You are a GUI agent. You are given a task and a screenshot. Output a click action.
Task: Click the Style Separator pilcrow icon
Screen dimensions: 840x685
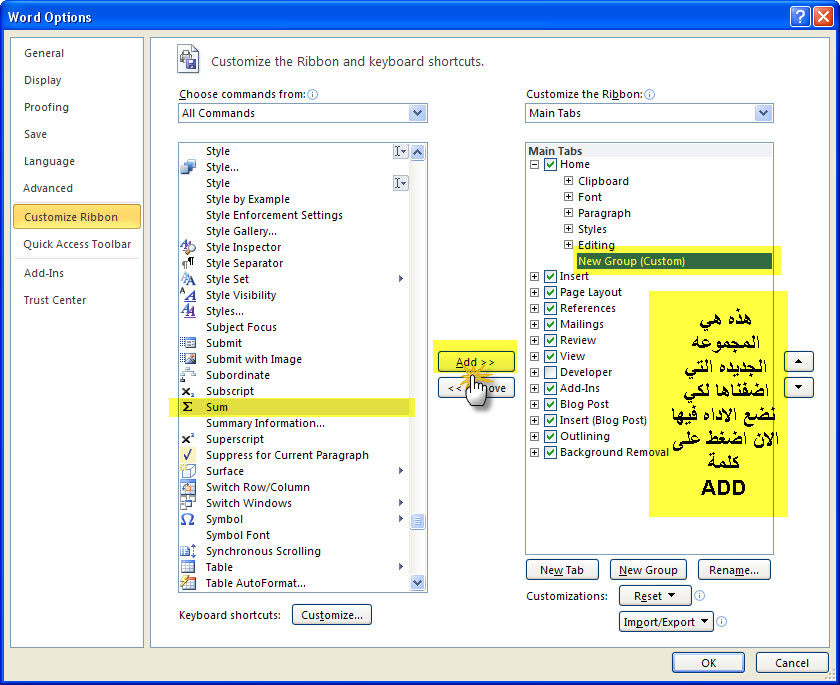[188, 263]
